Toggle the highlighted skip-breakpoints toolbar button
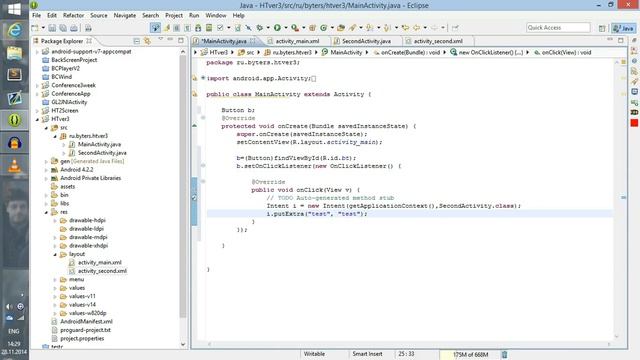Screen dimensions: 640x360 [x=155, y=28]
